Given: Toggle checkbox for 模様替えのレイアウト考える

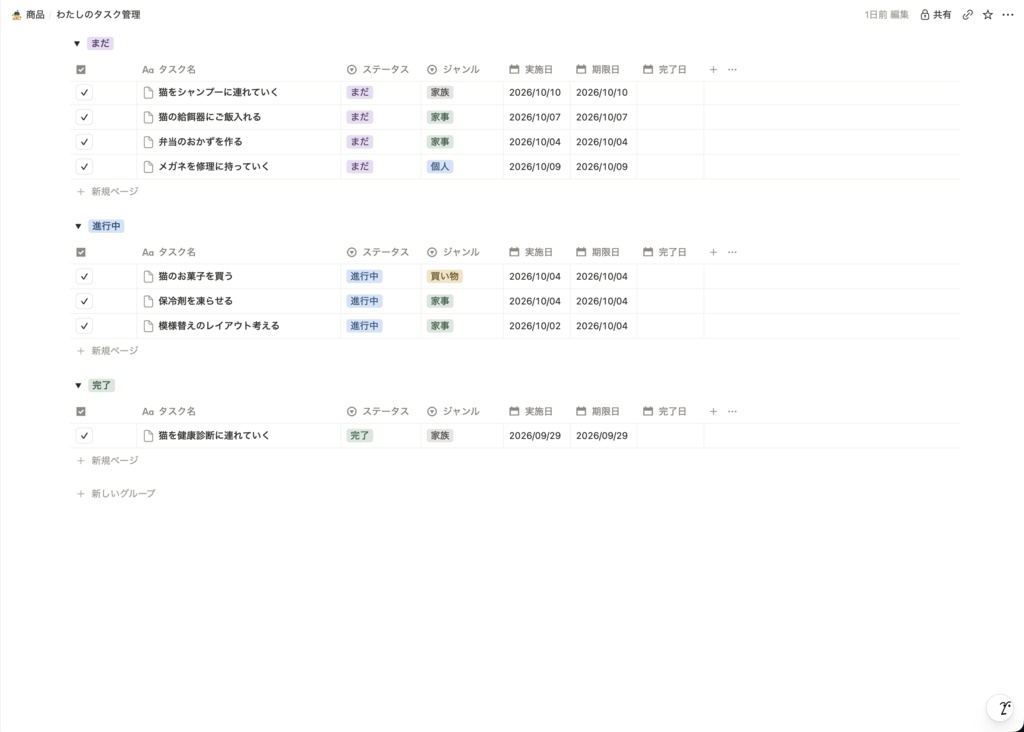Looking at the screenshot, I should (84, 326).
